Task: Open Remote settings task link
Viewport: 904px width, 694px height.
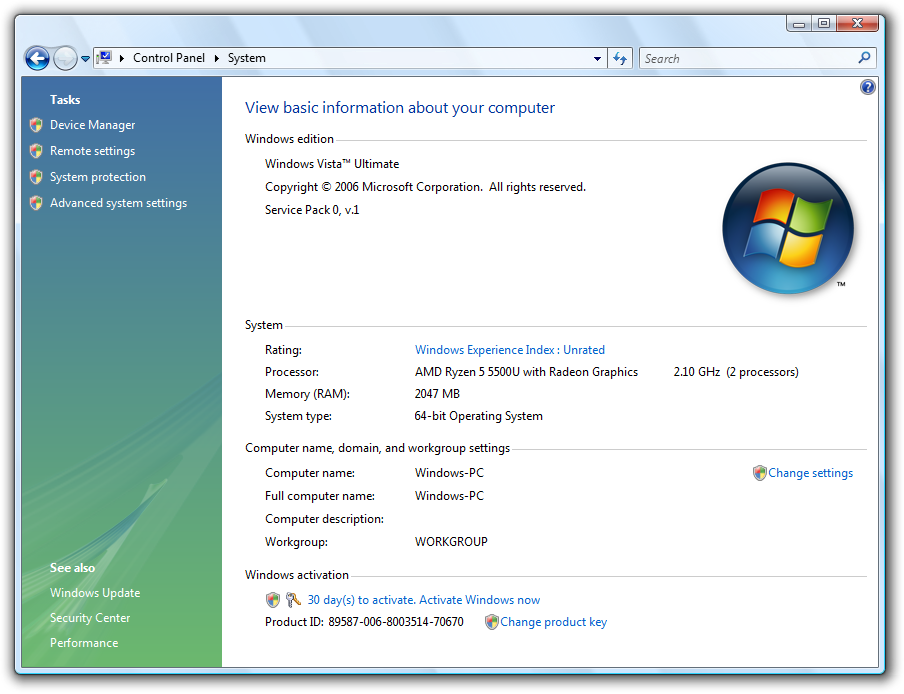Action: pyautogui.click(x=92, y=150)
